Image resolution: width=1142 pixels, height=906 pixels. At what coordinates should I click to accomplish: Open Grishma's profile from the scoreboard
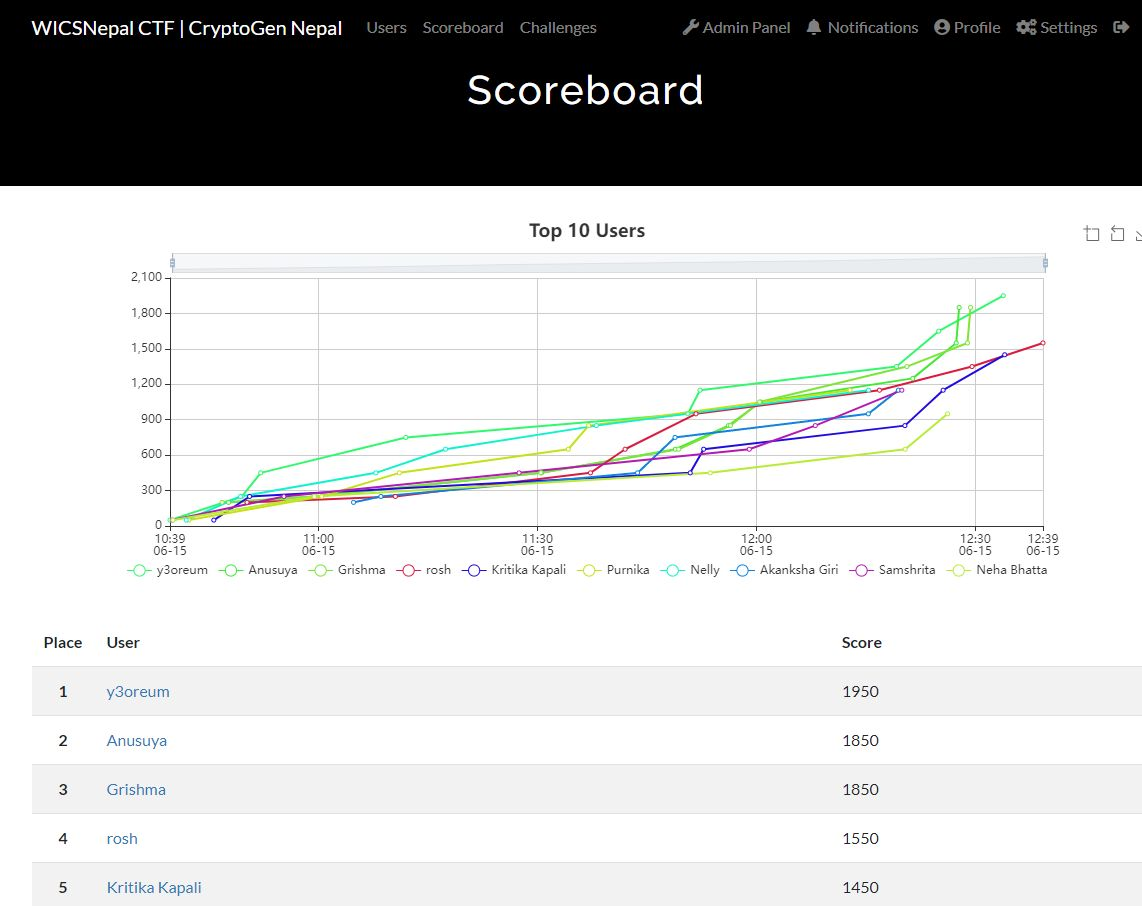coord(135,789)
